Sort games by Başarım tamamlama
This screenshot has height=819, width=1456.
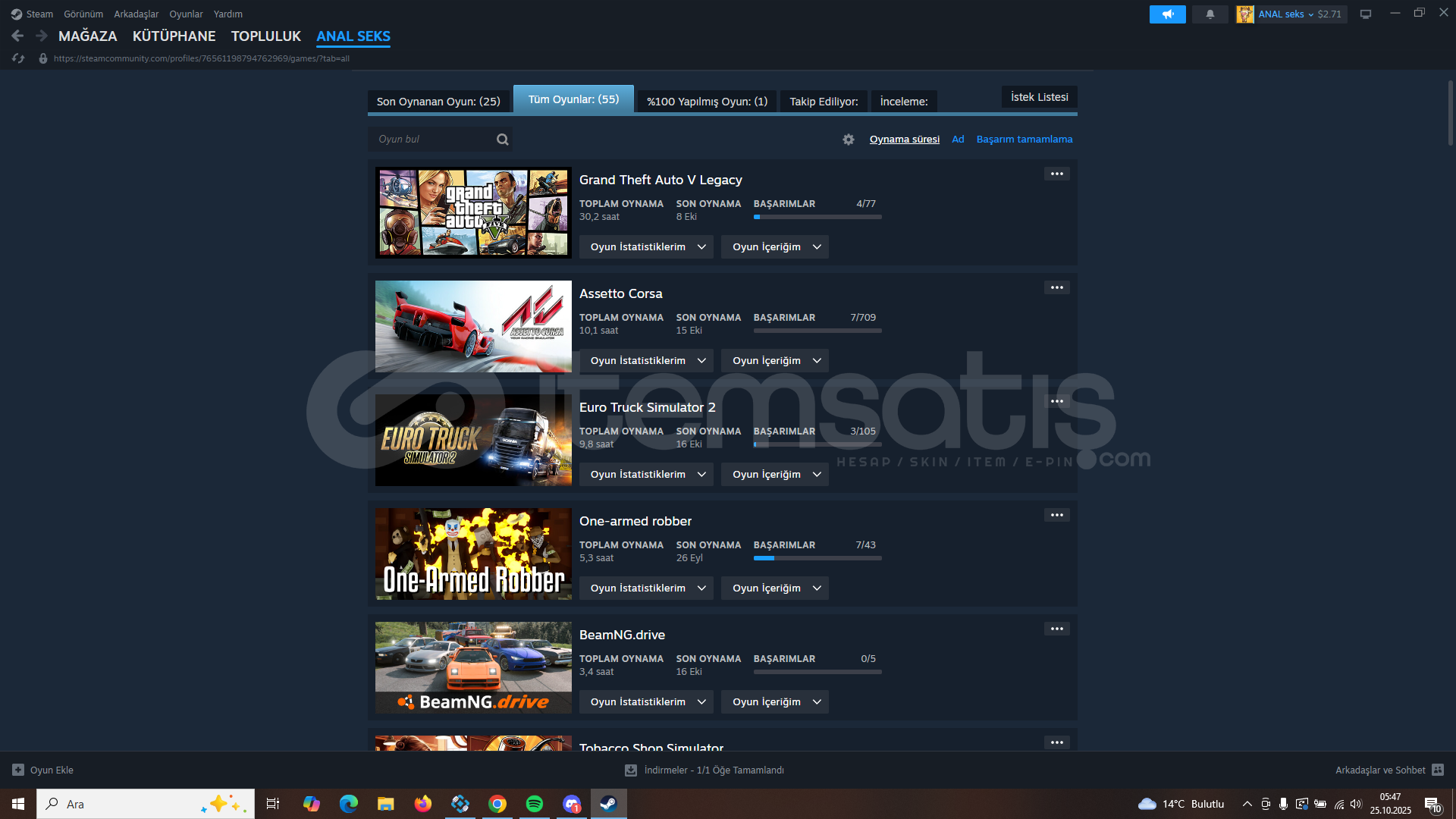[x=1024, y=140]
